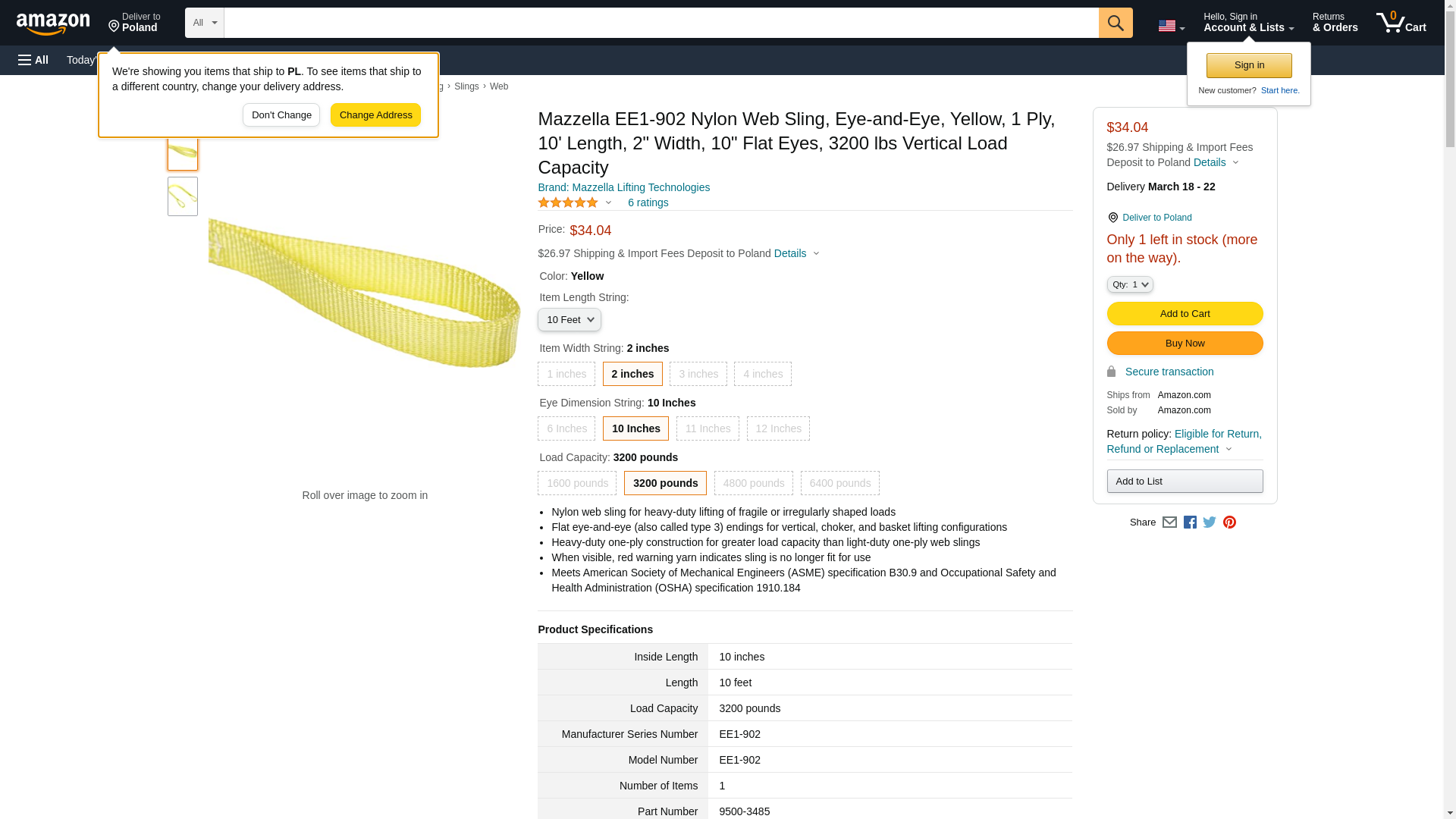Share via email icon
Screen dimensions: 1456x819
coord(1169,522)
